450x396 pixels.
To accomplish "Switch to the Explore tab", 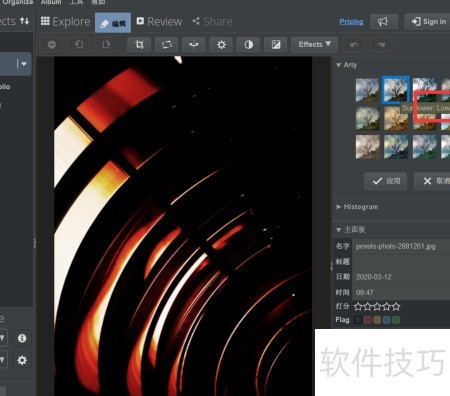I will (x=66, y=22).
